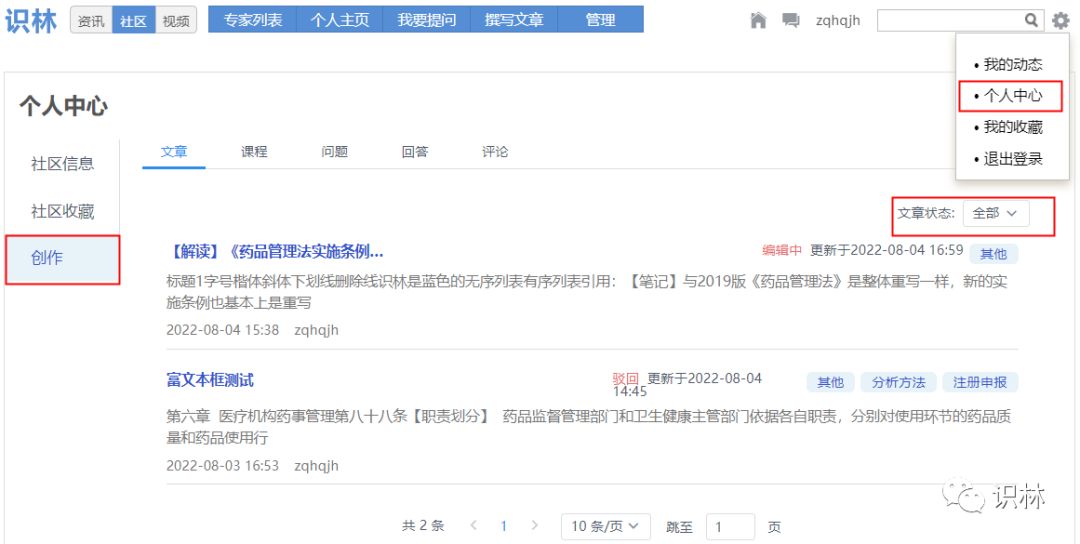Open 我要提问 in navigation bar
This screenshot has width=1080, height=544.
pos(426,20)
